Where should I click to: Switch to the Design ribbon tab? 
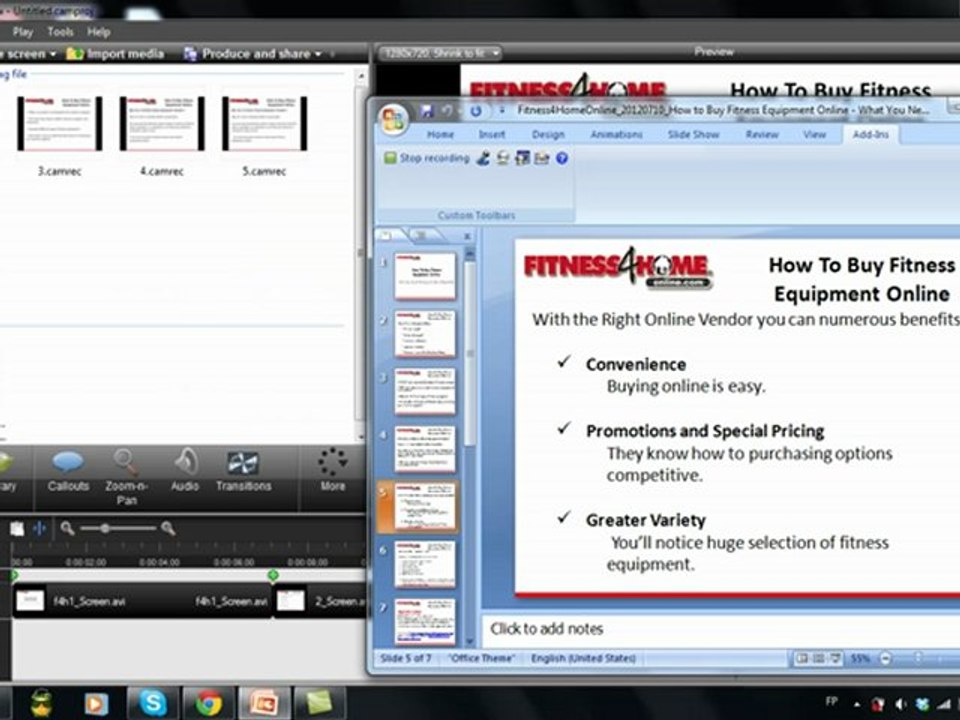[548, 134]
